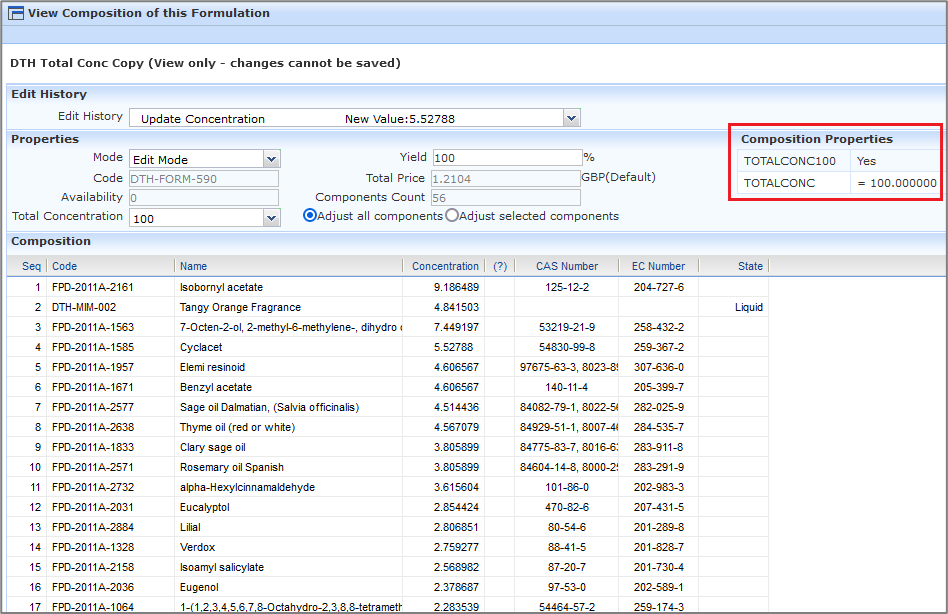
Task: Sort by the Name column header
Action: tap(193, 266)
